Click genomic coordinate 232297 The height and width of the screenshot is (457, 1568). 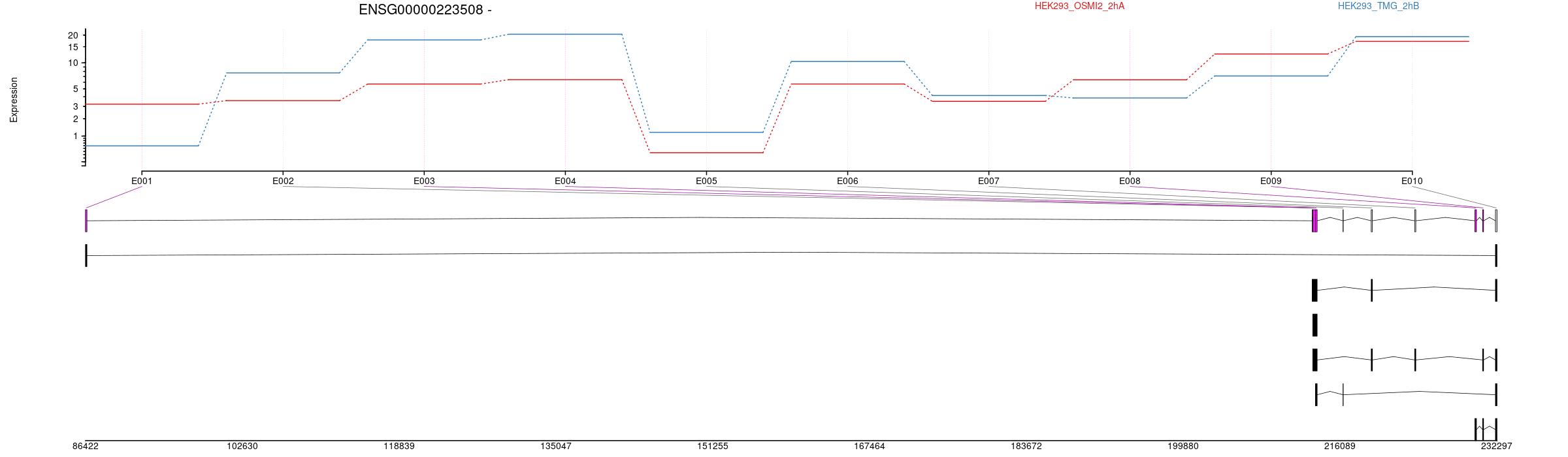coord(1496,447)
